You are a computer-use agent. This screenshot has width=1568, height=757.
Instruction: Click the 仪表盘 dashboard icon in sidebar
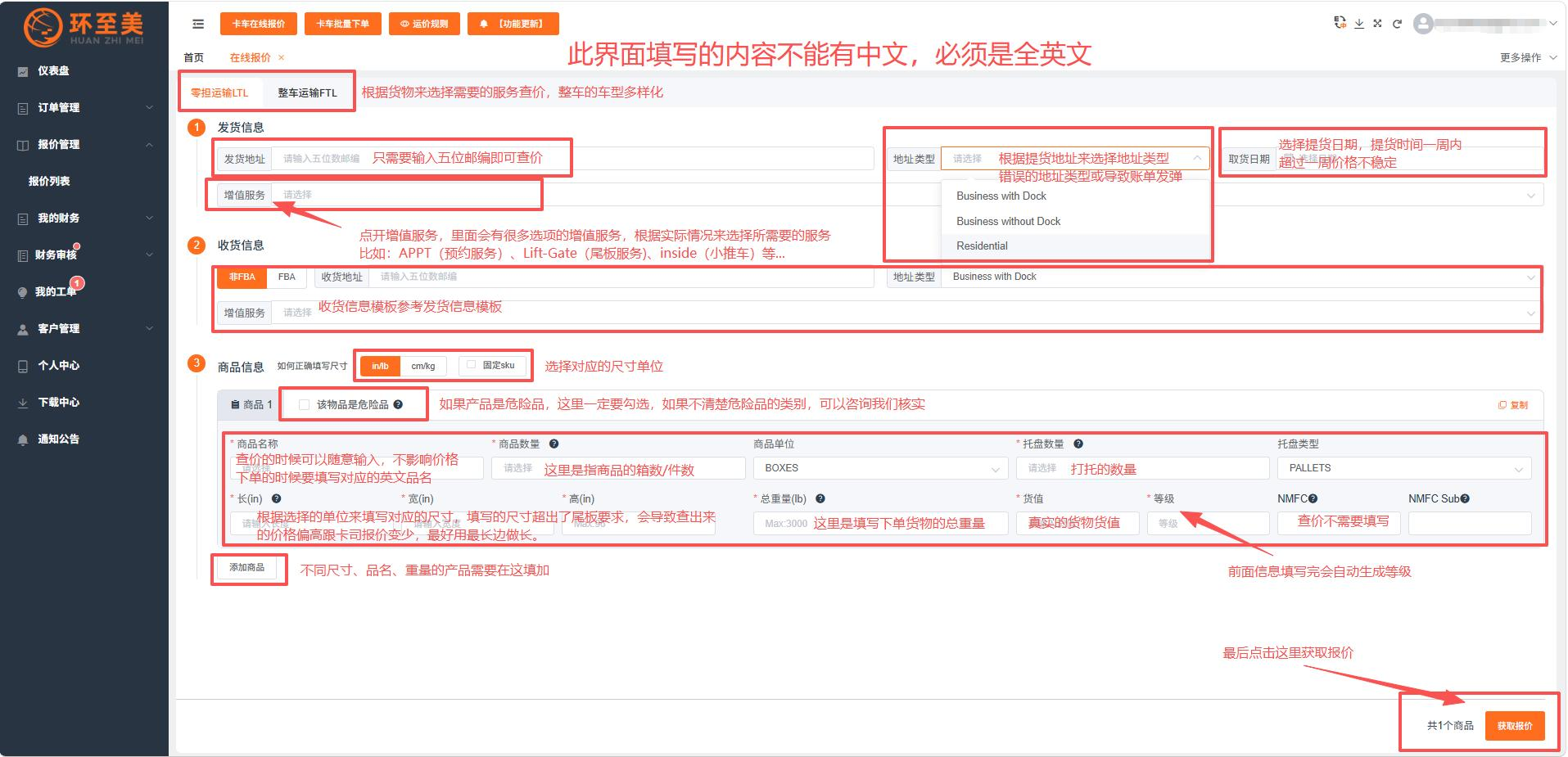23,71
